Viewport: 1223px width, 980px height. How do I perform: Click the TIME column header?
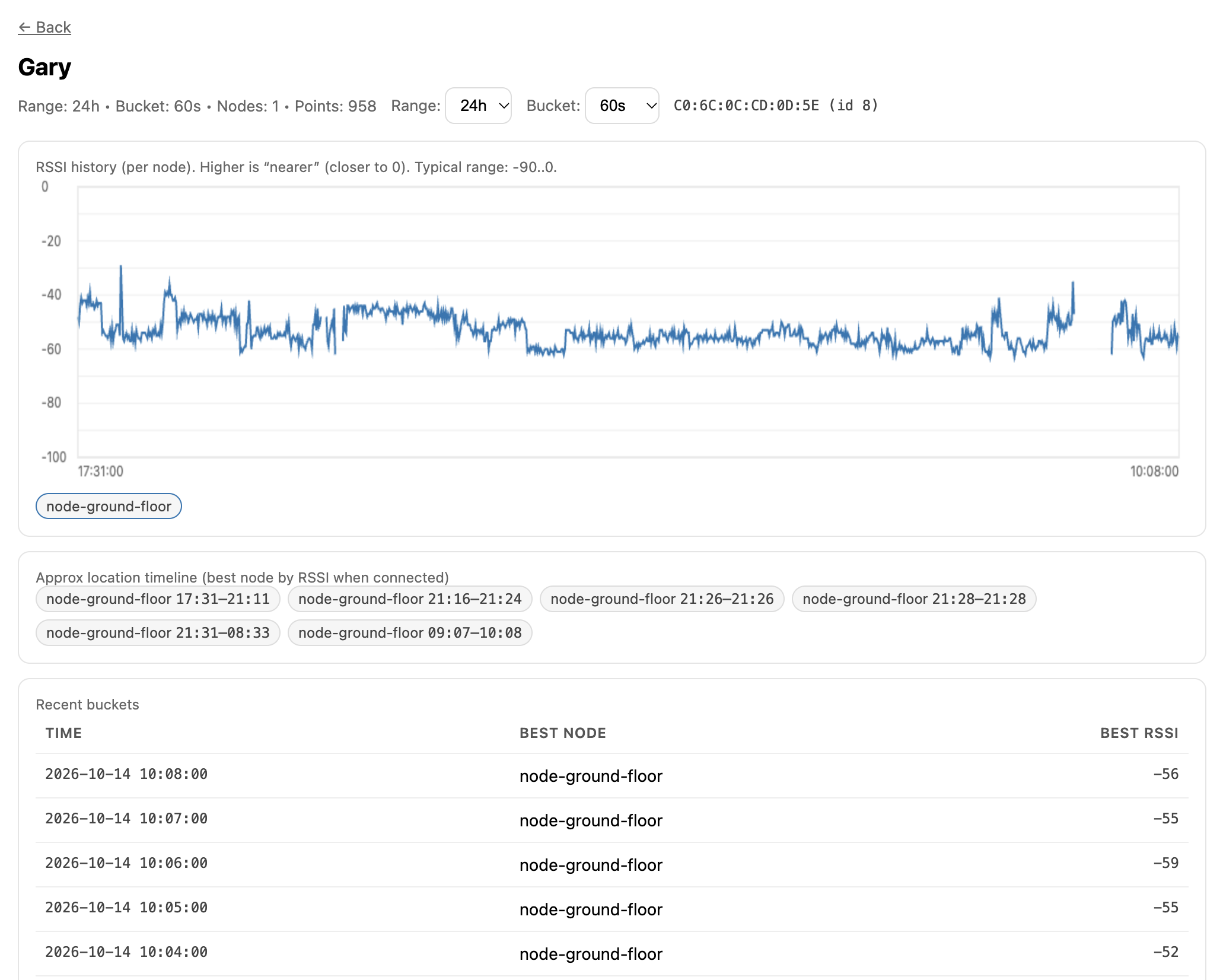tap(64, 733)
